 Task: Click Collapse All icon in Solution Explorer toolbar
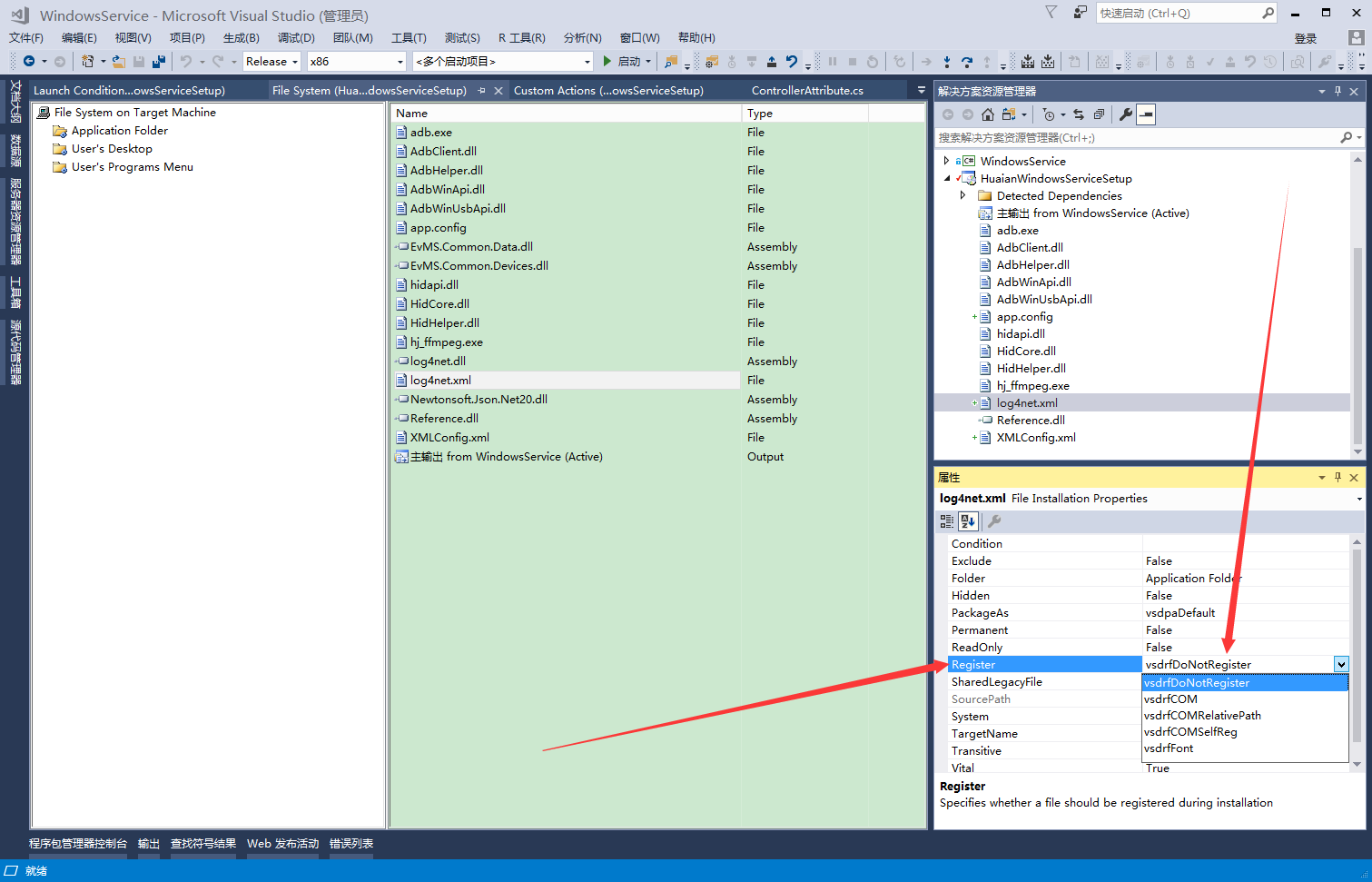[x=1099, y=114]
